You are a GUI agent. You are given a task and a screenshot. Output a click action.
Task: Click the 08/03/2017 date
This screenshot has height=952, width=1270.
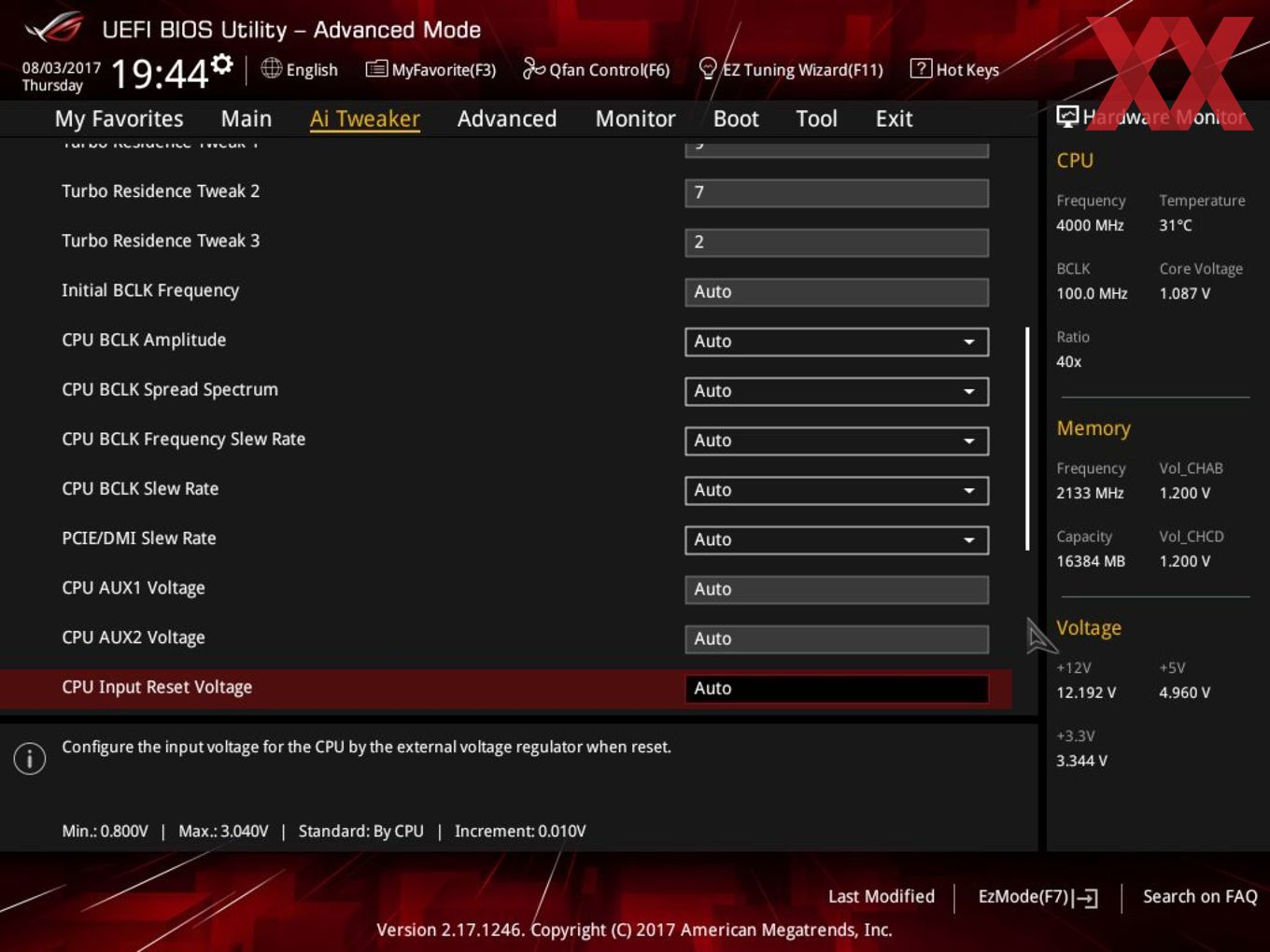[61, 68]
